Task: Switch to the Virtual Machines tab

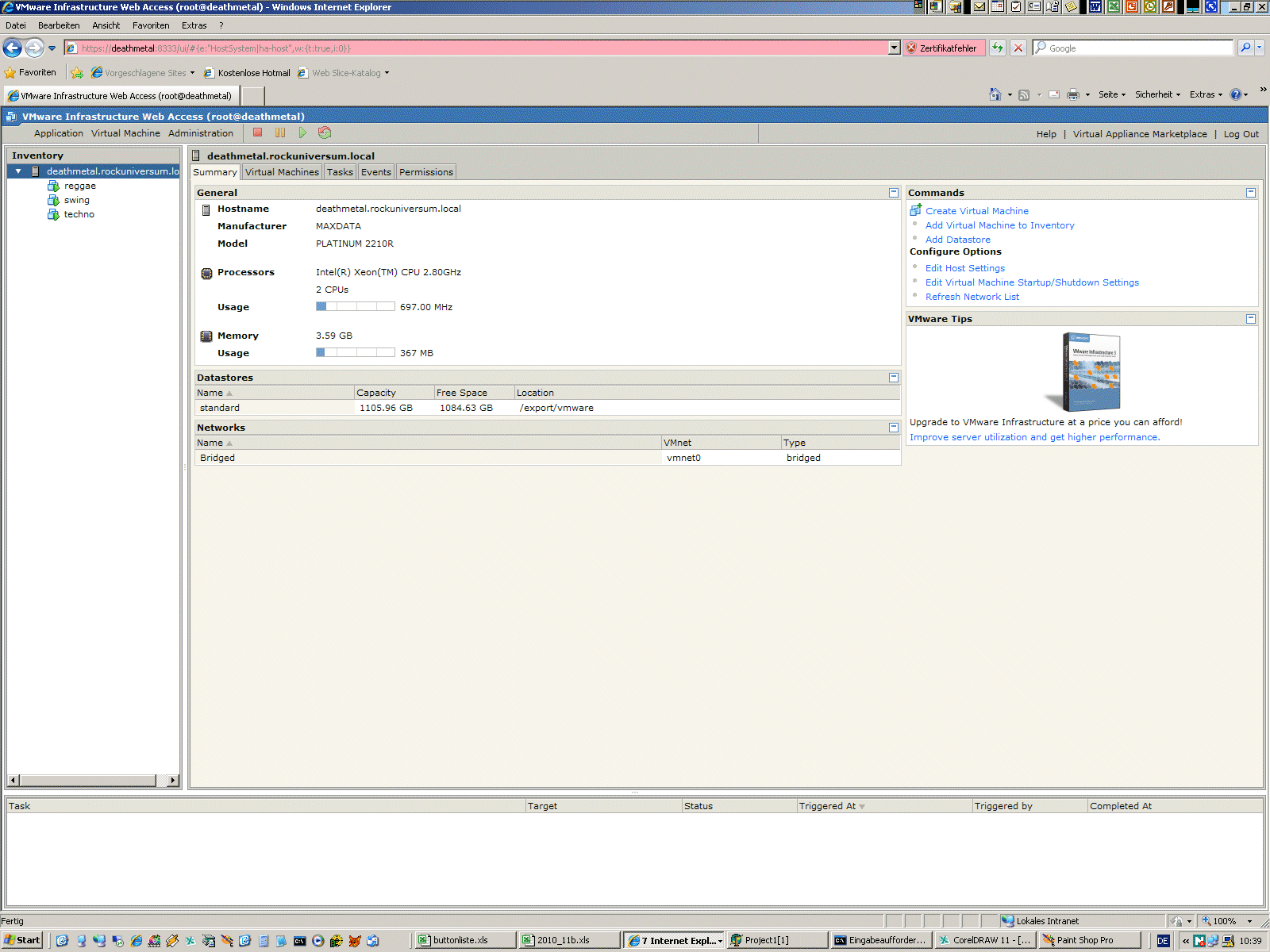Action: [x=282, y=172]
